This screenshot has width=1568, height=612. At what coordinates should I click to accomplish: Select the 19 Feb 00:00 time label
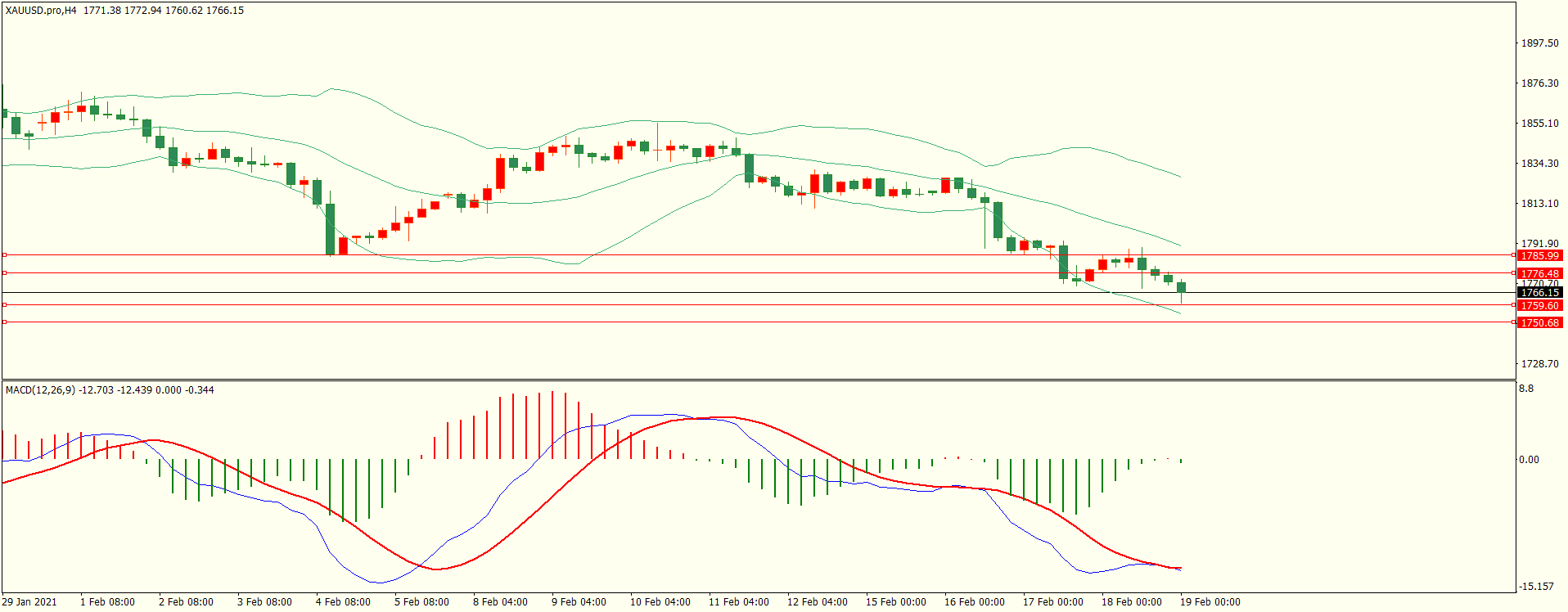1210,602
